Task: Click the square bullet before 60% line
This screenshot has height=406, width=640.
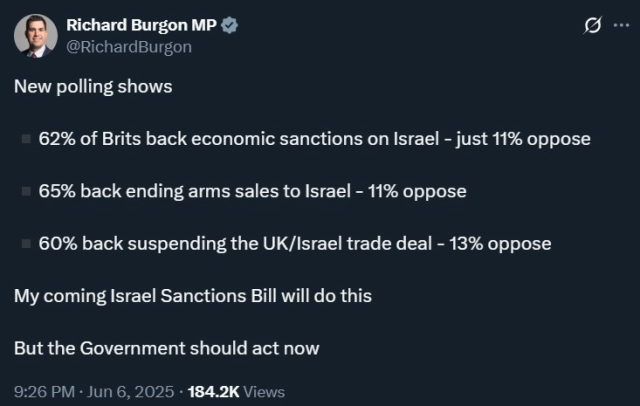Action: (26, 244)
